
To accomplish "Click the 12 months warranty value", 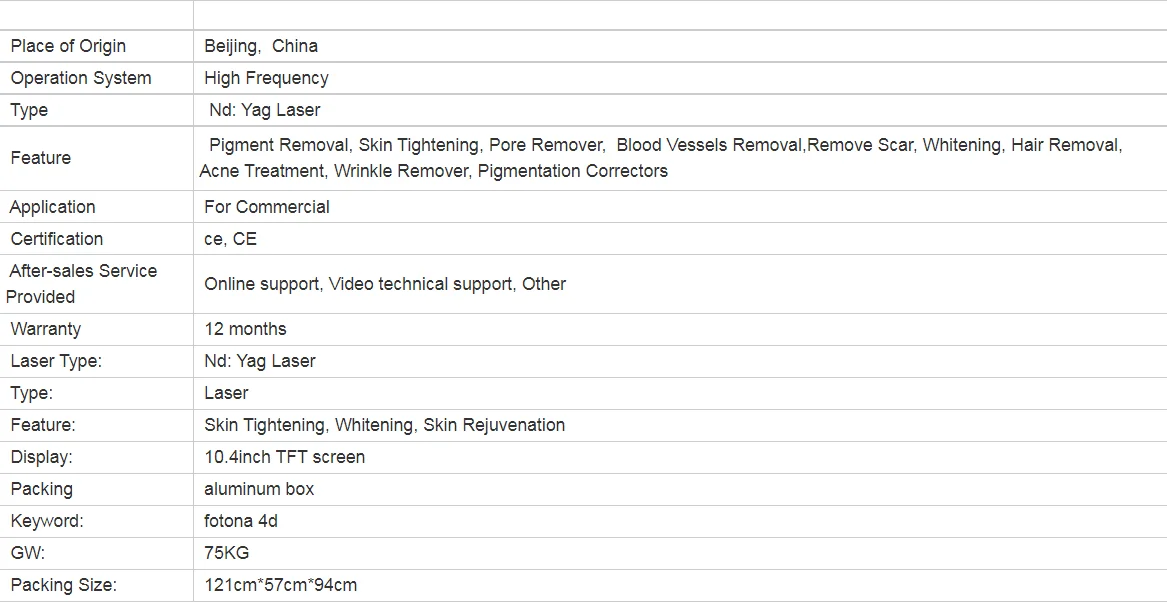I will point(245,329).
